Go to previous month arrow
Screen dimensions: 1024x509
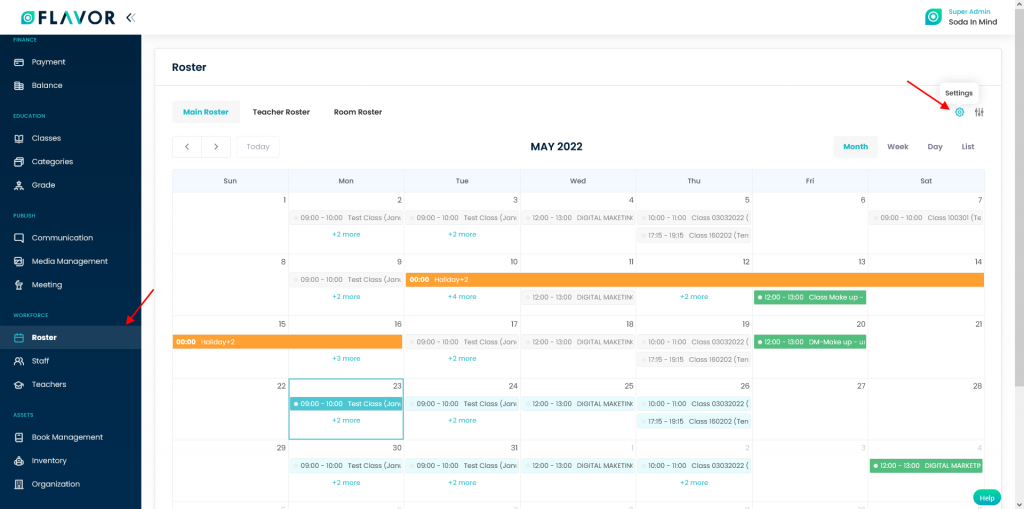tap(187, 147)
